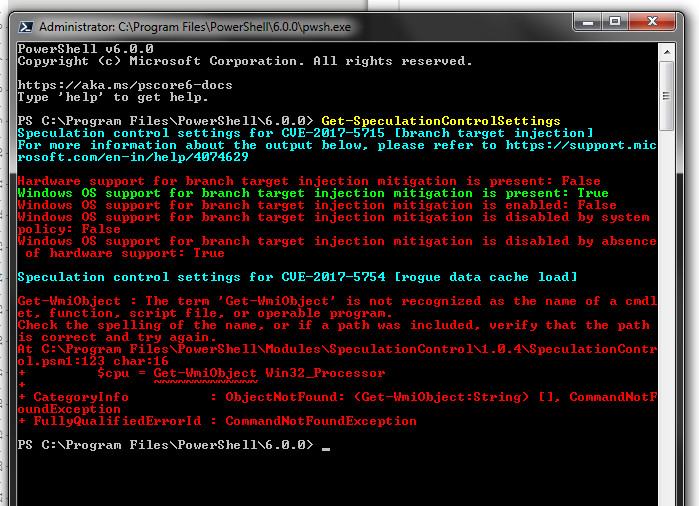Click 'https://aka.ms/pscore6-docs' text
699x506 pixels.
tap(125, 85)
